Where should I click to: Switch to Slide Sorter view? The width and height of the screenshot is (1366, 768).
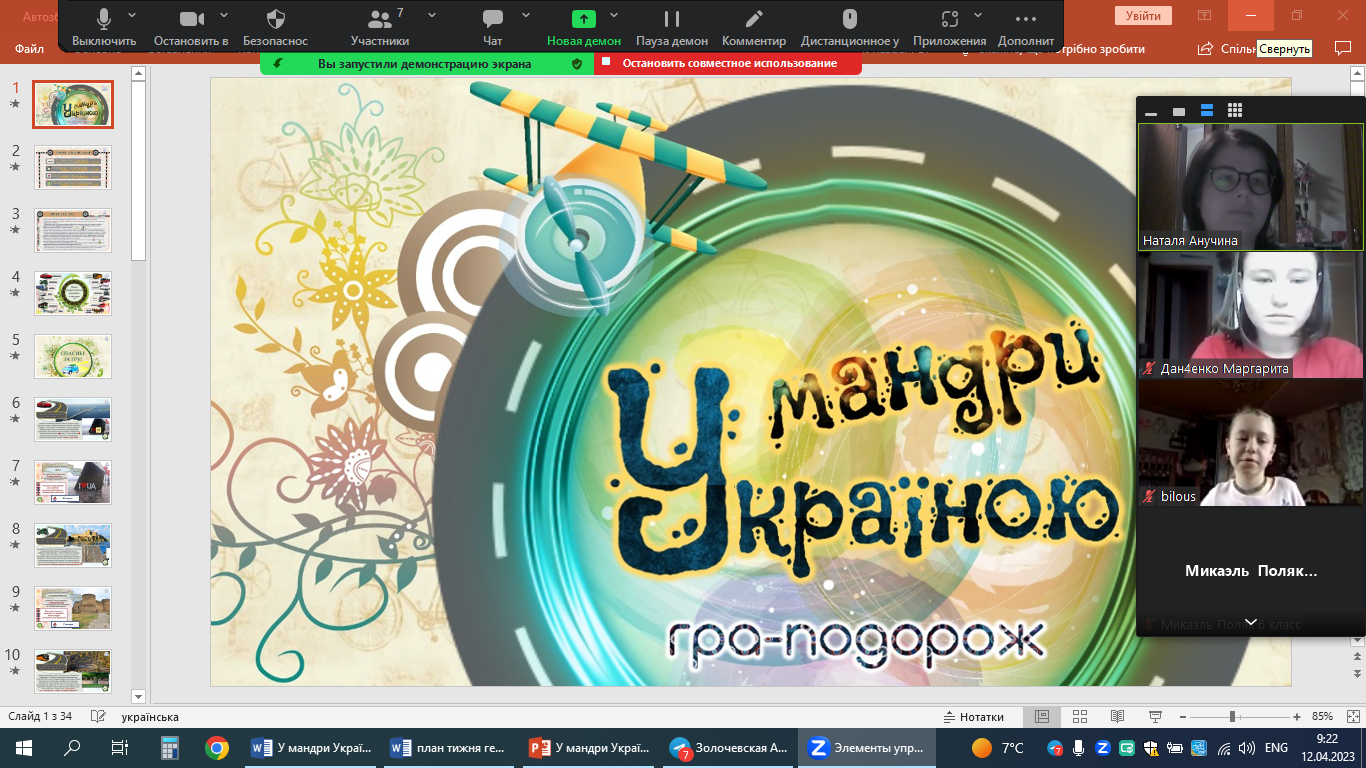(x=1080, y=717)
